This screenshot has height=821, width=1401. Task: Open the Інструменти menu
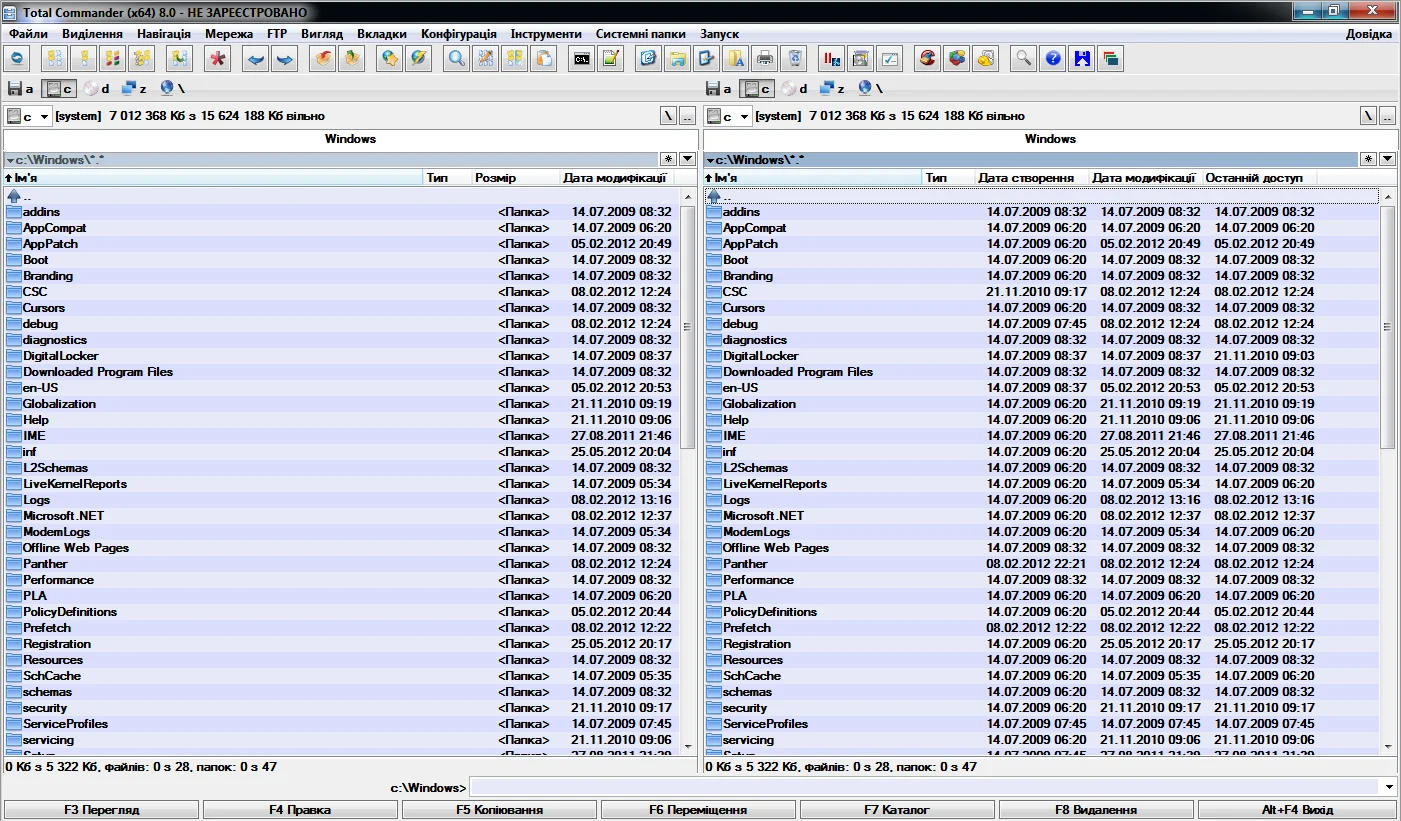[546, 34]
